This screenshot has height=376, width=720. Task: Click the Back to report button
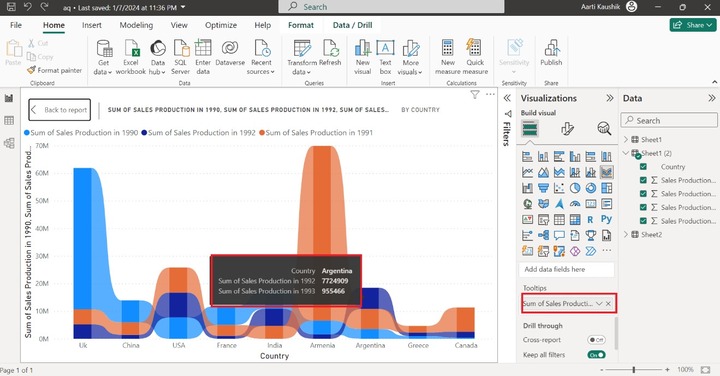coord(60,110)
